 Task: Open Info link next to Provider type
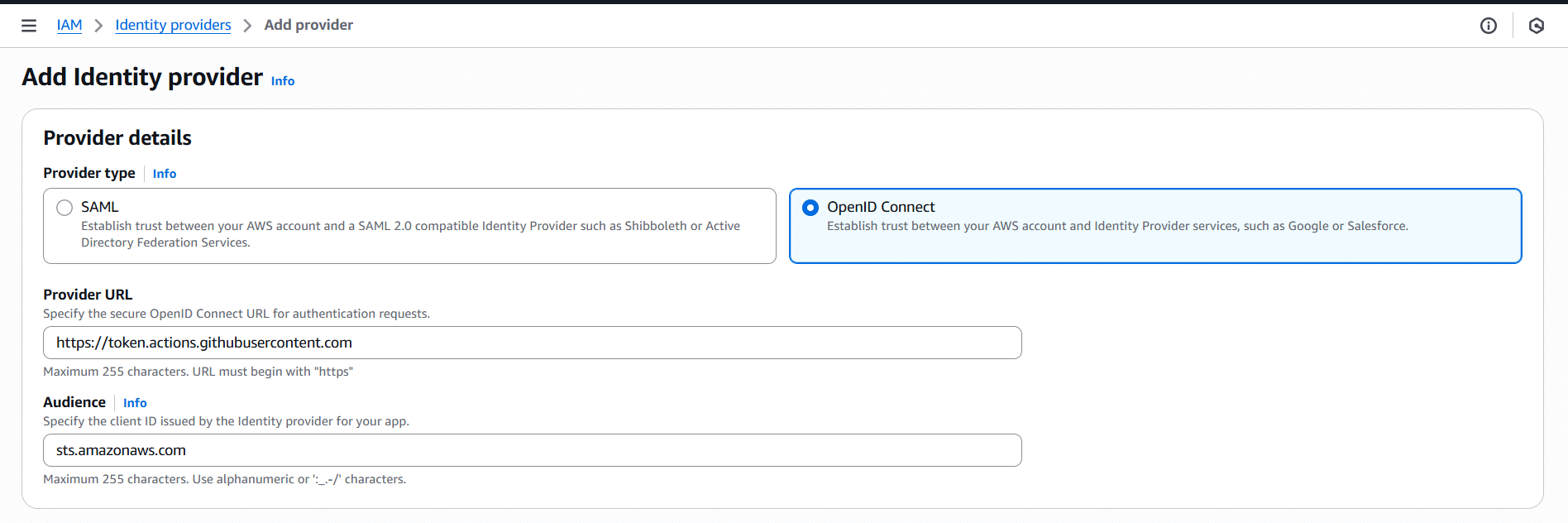[165, 174]
